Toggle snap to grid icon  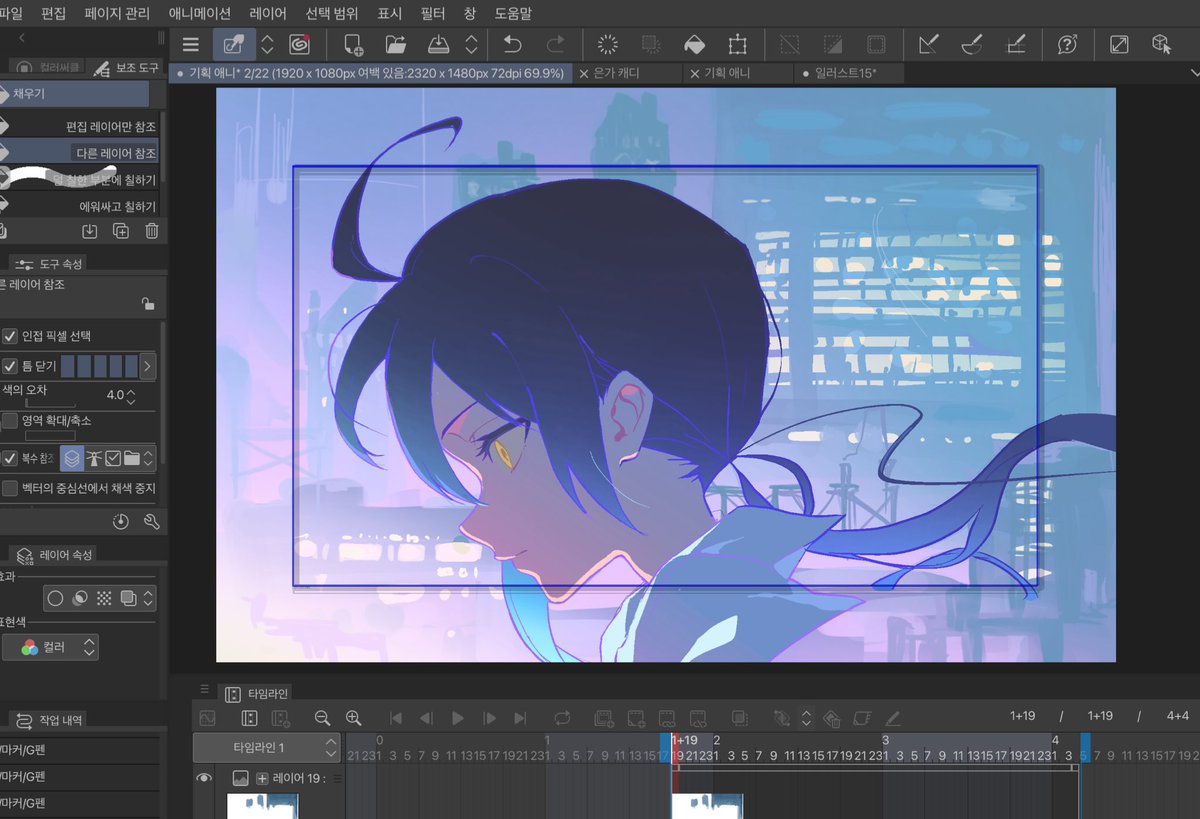tap(1014, 45)
